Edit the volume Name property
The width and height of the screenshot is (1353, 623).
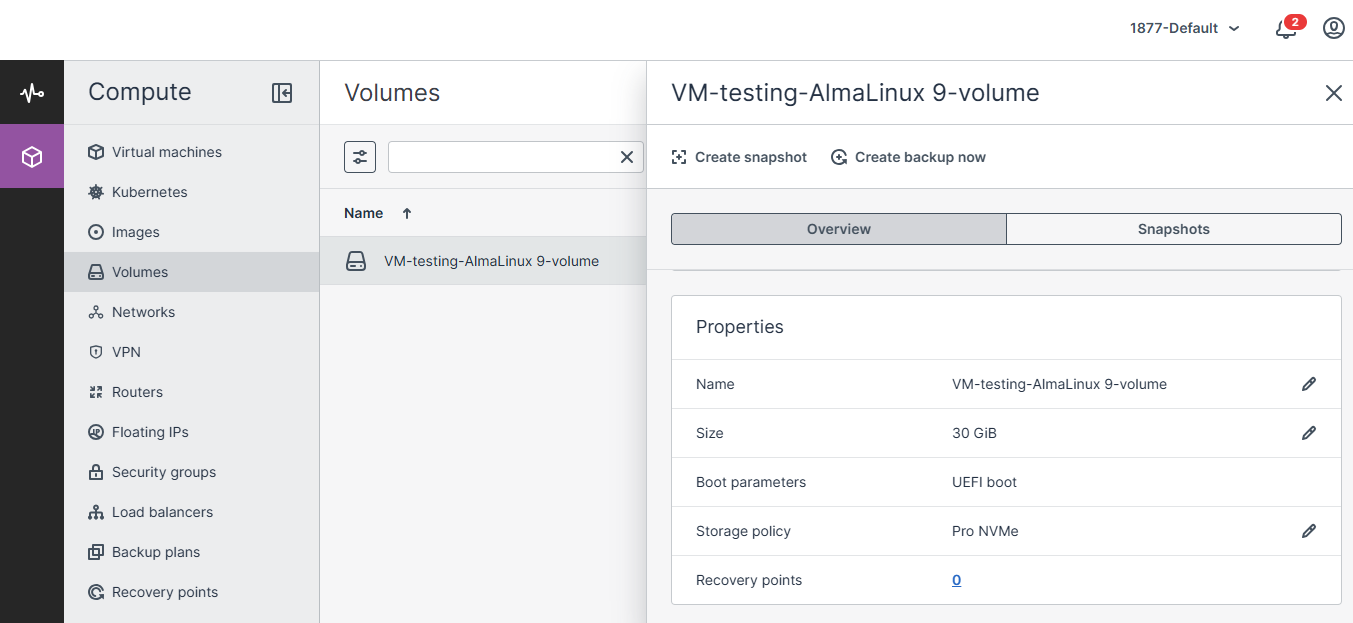tap(1309, 384)
